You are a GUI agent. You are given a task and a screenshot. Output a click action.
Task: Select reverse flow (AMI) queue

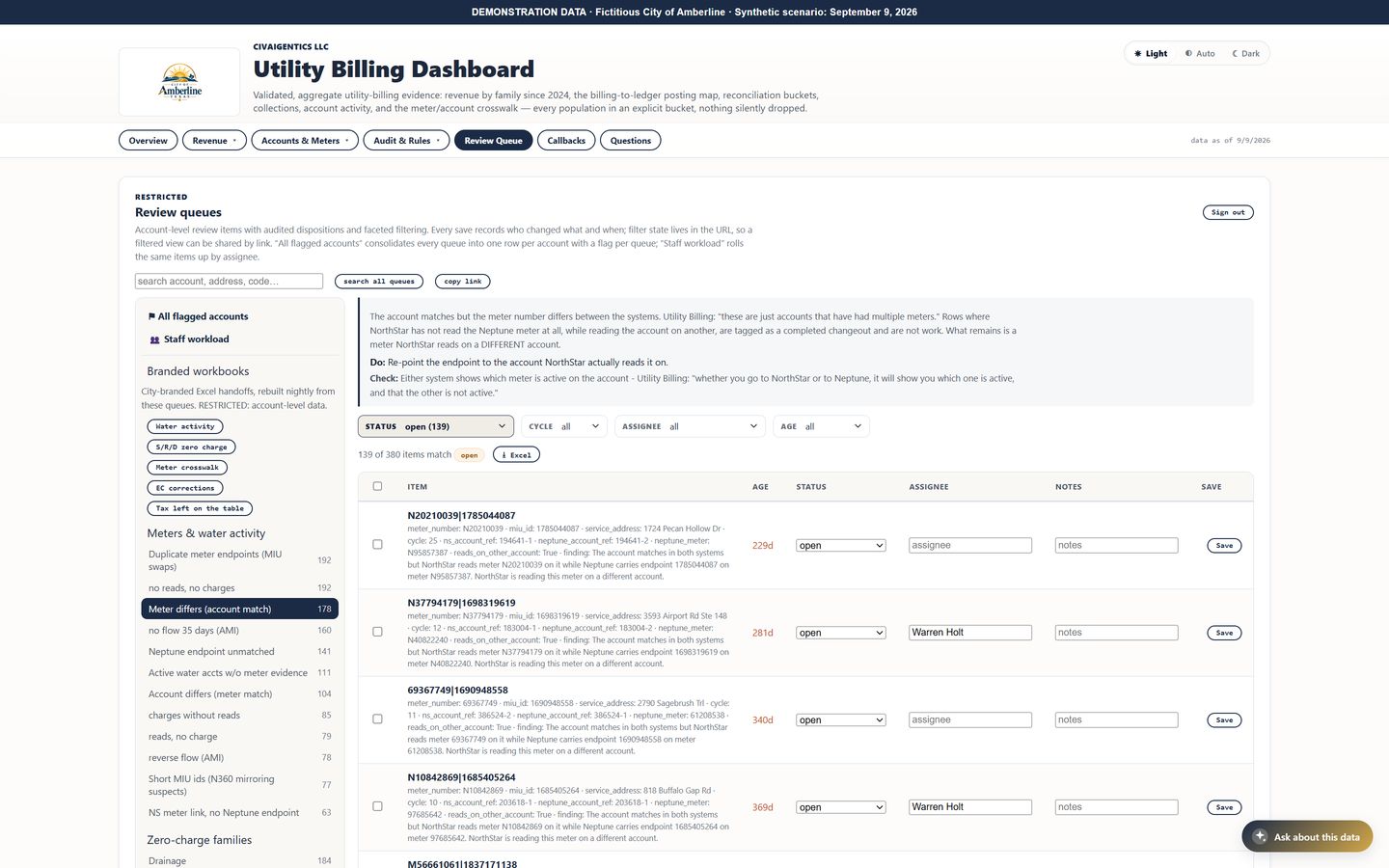click(239, 758)
